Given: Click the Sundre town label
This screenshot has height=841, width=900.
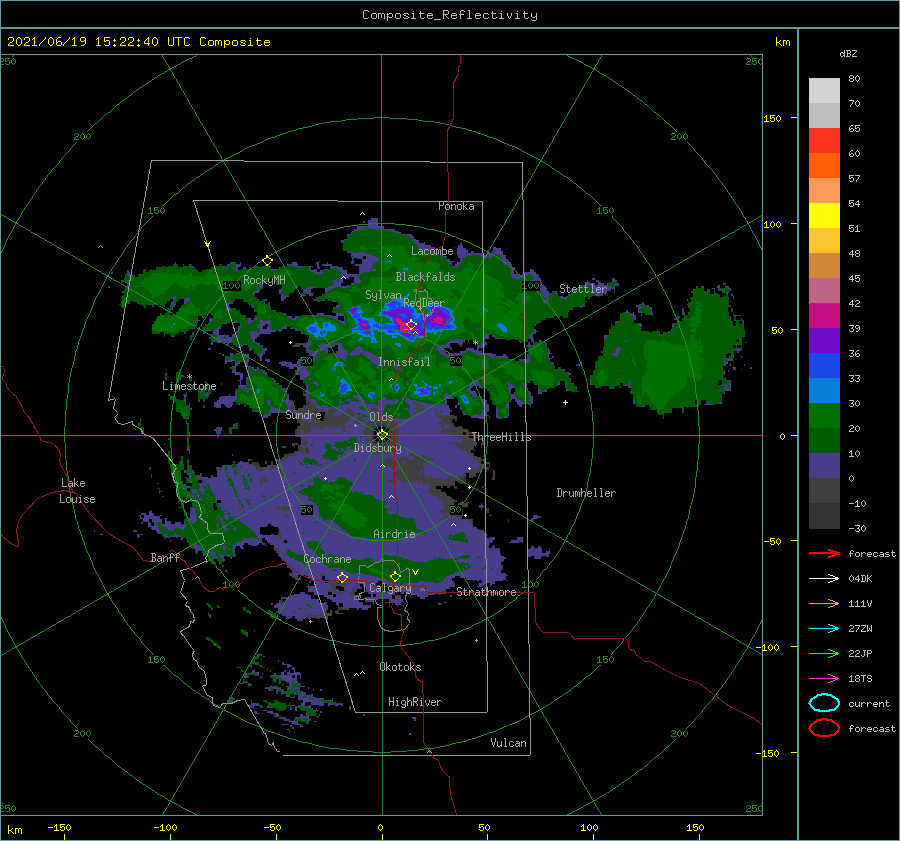Looking at the screenshot, I should [303, 414].
